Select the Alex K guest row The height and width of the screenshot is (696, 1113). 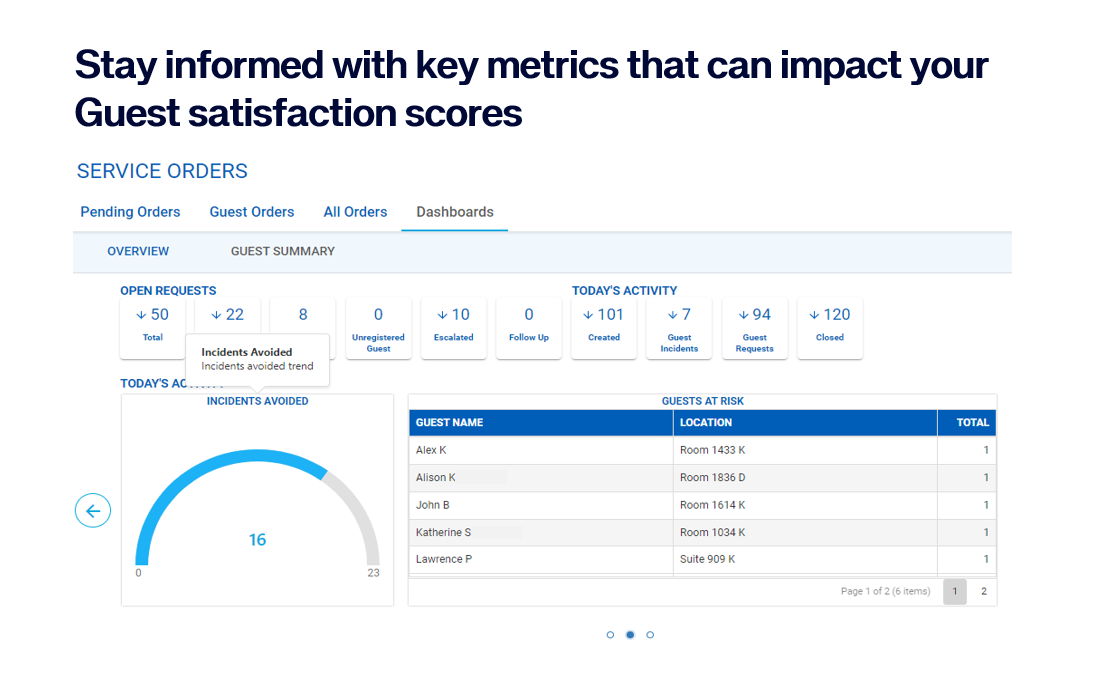[x=703, y=450]
